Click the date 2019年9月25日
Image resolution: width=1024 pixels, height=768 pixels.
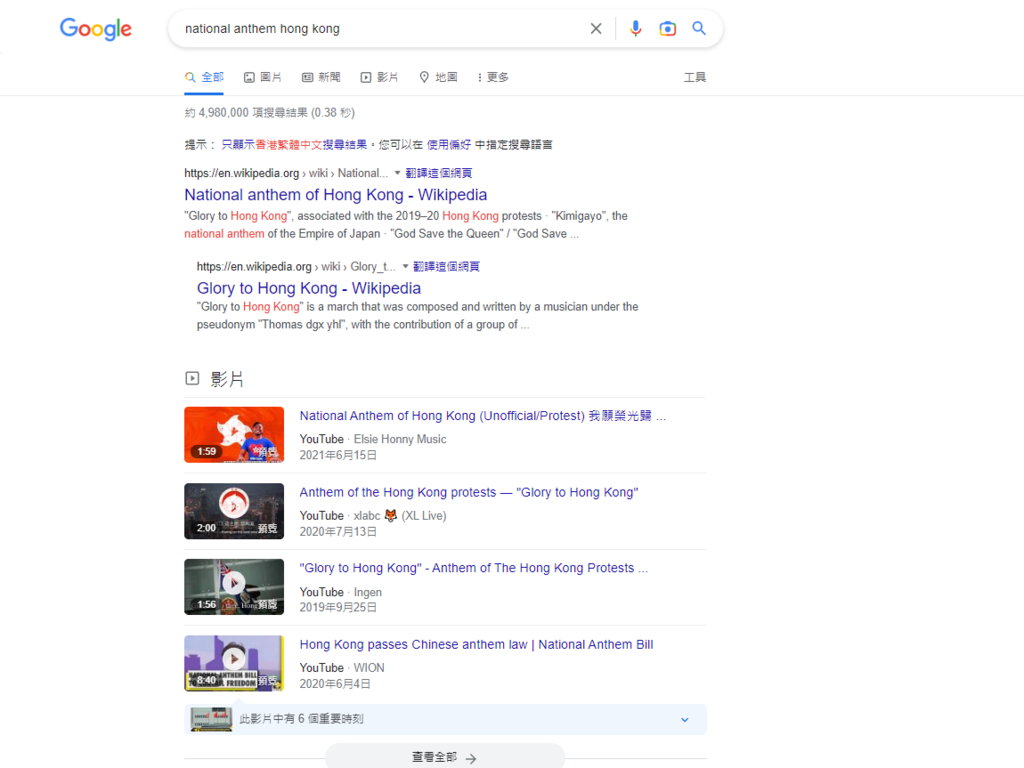pos(338,607)
